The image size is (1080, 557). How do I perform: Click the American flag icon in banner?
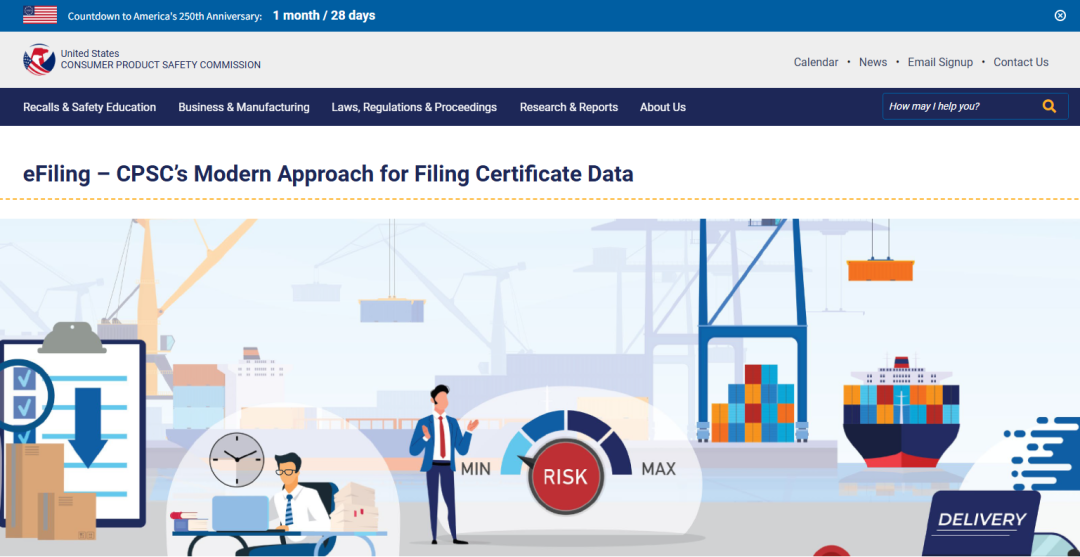(x=40, y=15)
